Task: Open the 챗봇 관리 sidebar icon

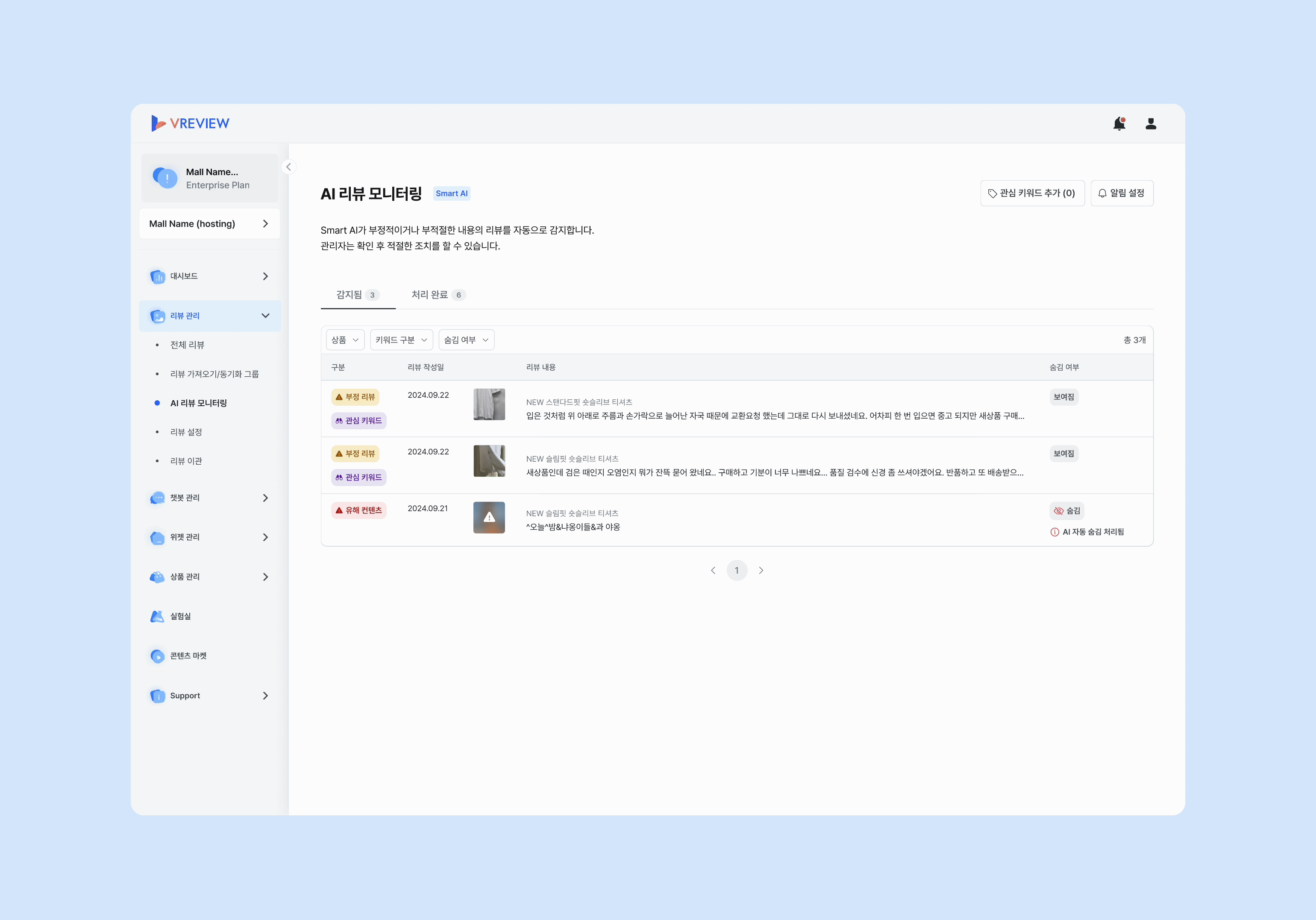Action: (157, 498)
